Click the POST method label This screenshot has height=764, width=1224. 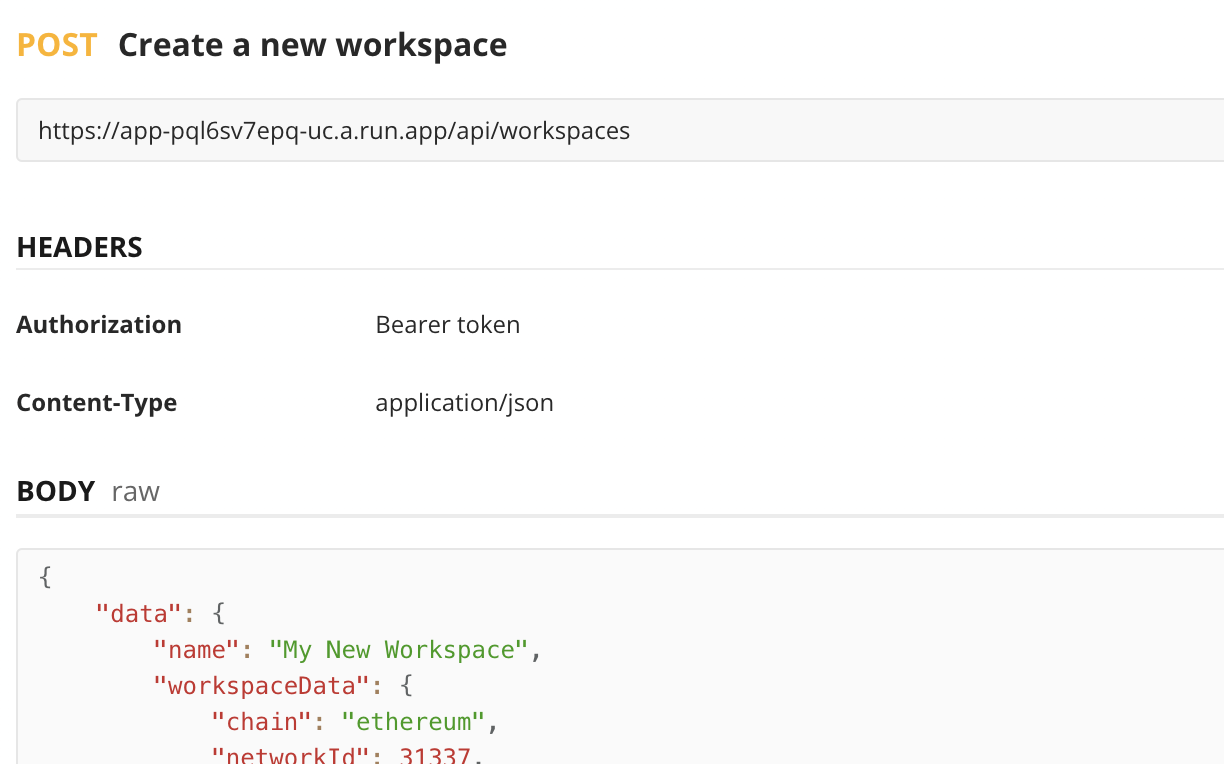click(x=57, y=45)
